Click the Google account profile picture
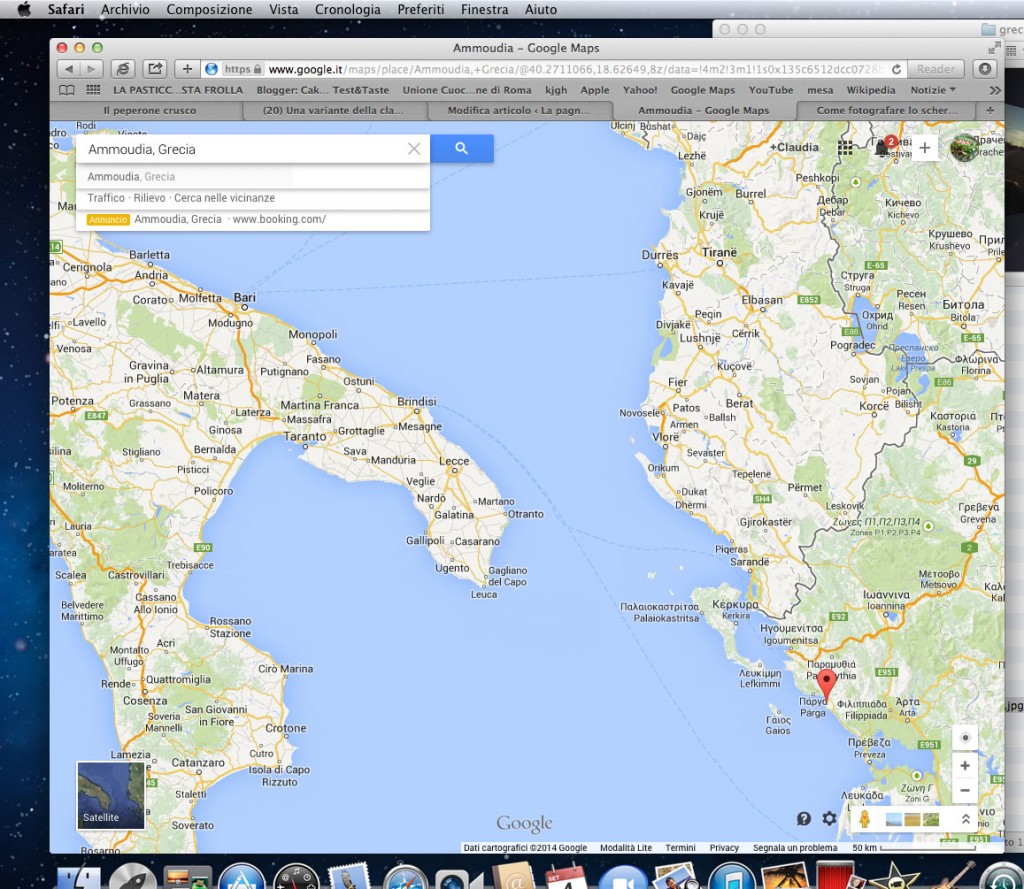This screenshot has height=889, width=1024. coord(964,147)
